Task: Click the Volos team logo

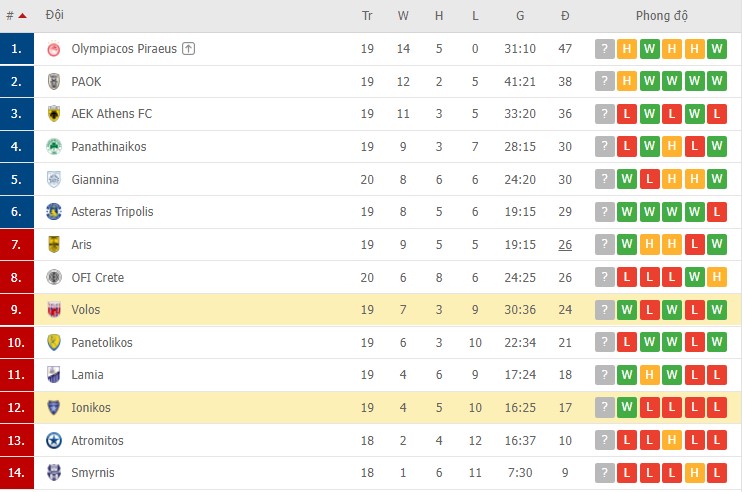Action: (54, 310)
